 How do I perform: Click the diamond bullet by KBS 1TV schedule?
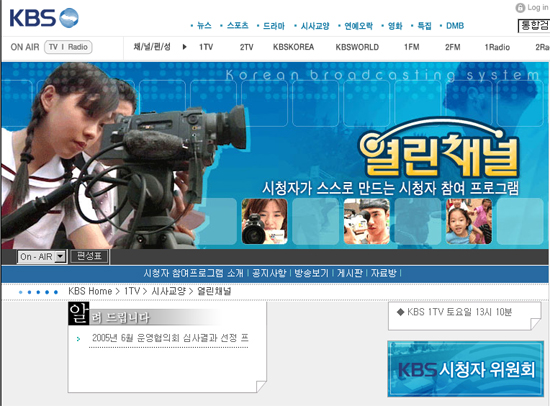[x=400, y=312]
